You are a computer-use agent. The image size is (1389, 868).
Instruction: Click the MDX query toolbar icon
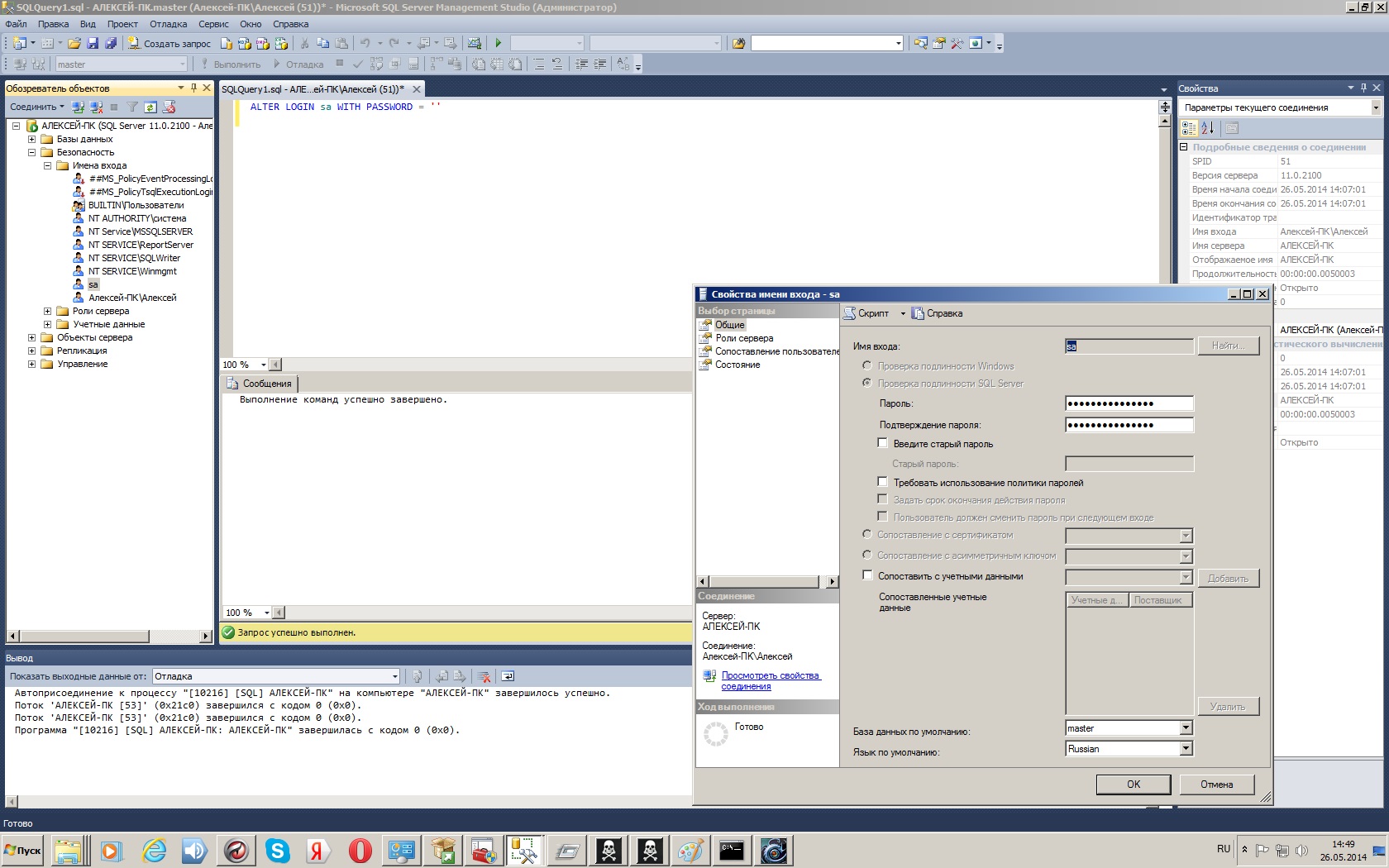click(x=245, y=43)
